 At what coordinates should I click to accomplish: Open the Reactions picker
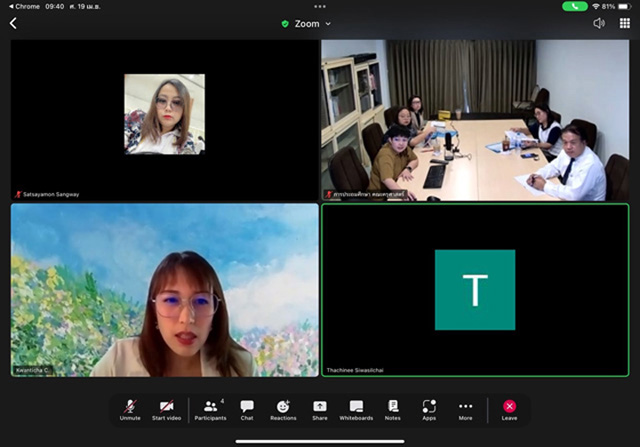coord(283,408)
